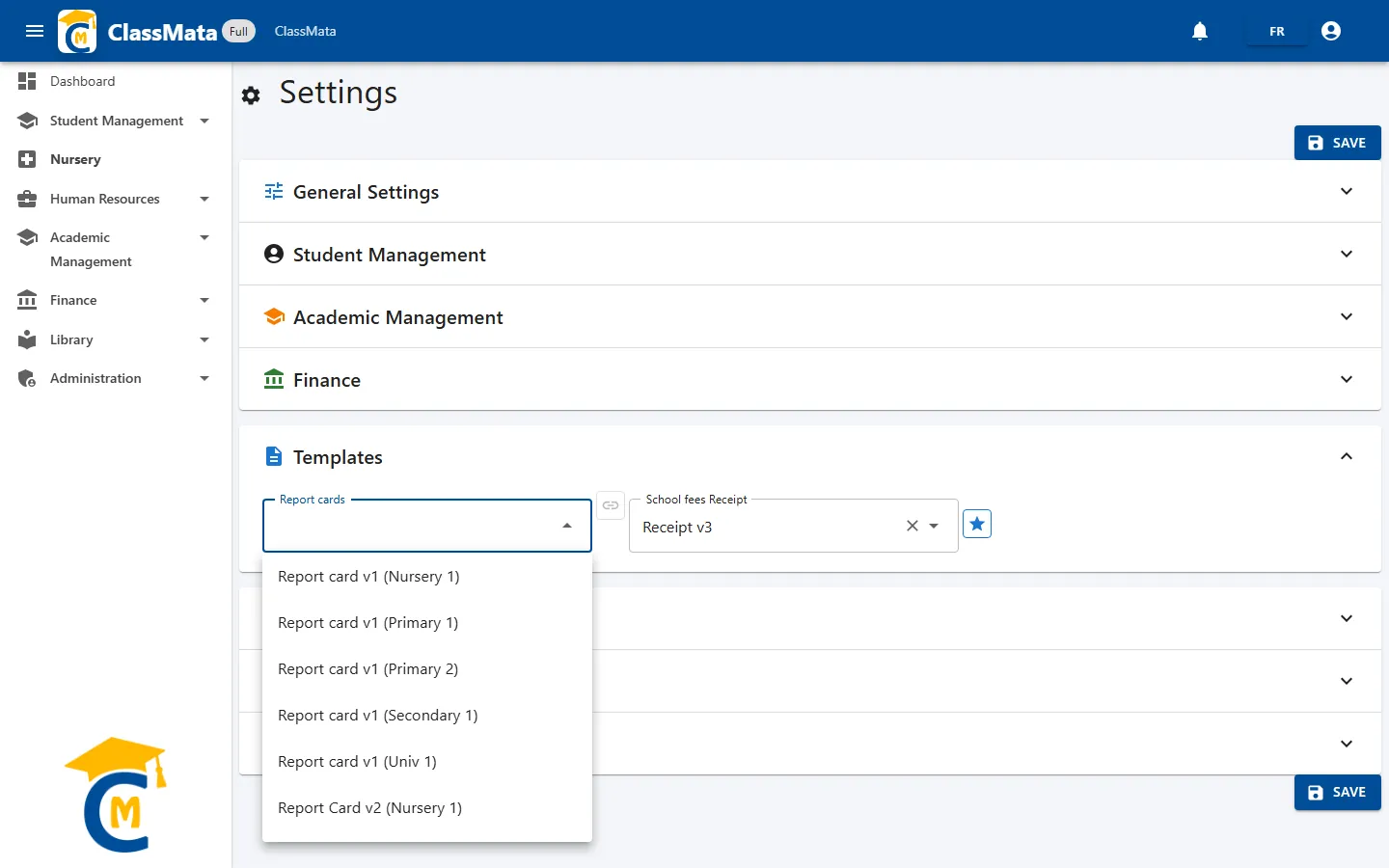The width and height of the screenshot is (1389, 868).
Task: Open Nursery from the sidebar
Action: (x=75, y=159)
